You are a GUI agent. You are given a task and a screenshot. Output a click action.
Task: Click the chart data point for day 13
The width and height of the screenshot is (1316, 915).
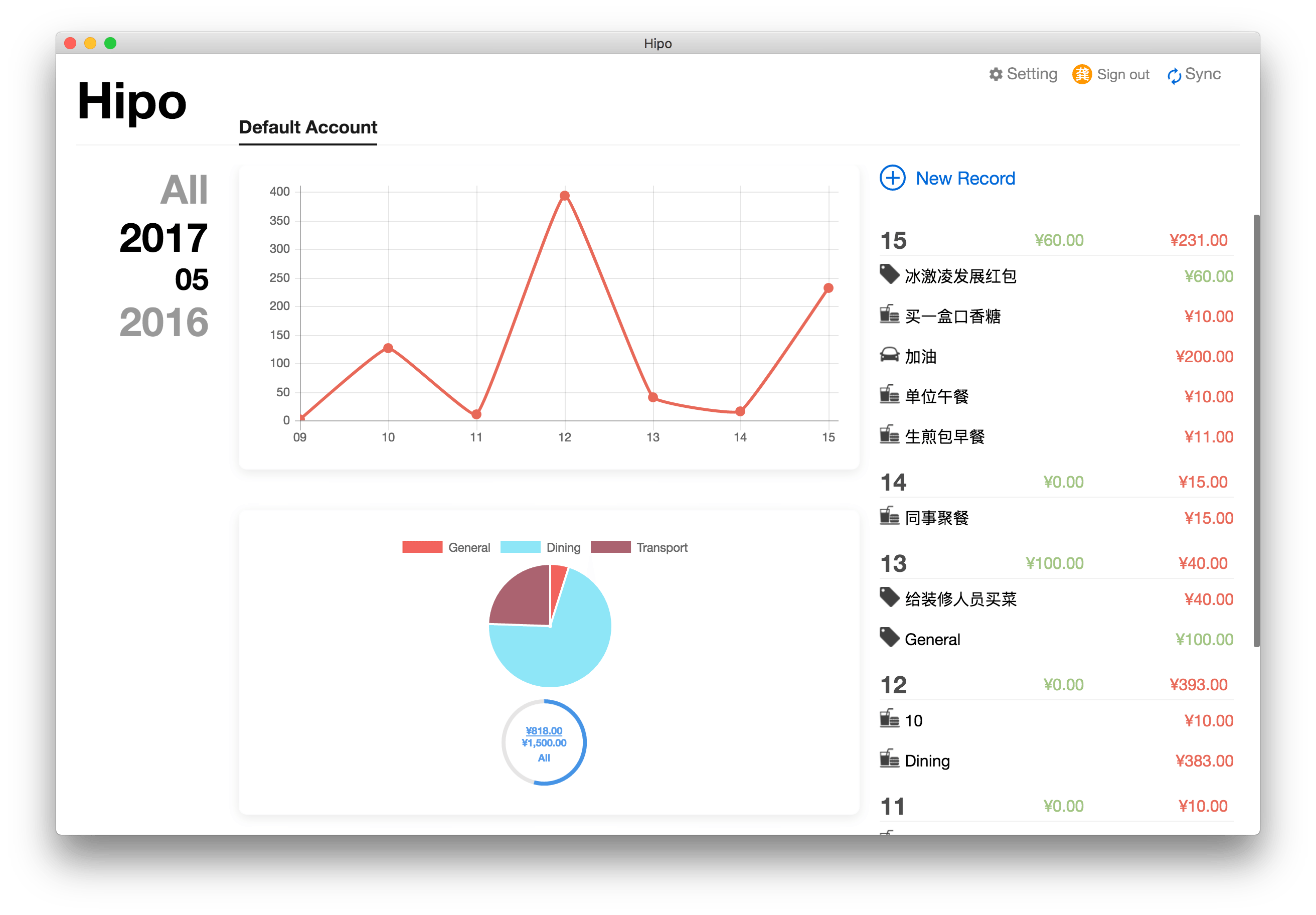click(653, 397)
